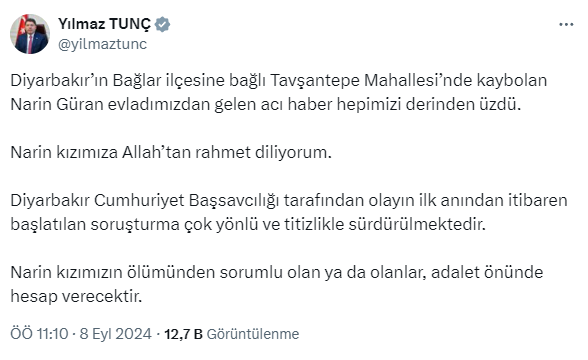Click the word sürdürülmektedir in the third paragraph
The width and height of the screenshot is (588, 360).
coord(417,224)
